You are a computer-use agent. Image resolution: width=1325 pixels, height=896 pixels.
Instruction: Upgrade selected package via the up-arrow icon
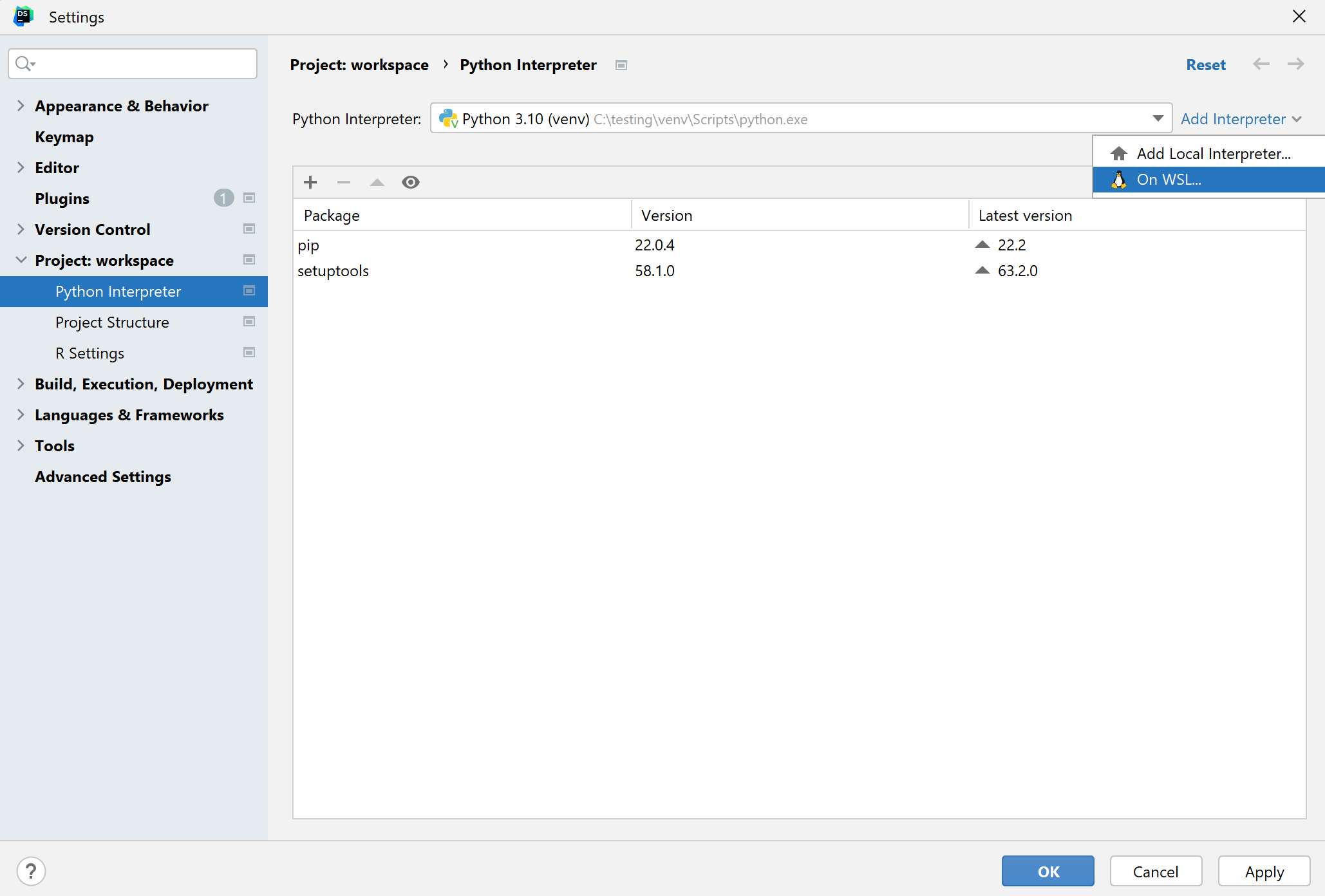pyautogui.click(x=377, y=182)
